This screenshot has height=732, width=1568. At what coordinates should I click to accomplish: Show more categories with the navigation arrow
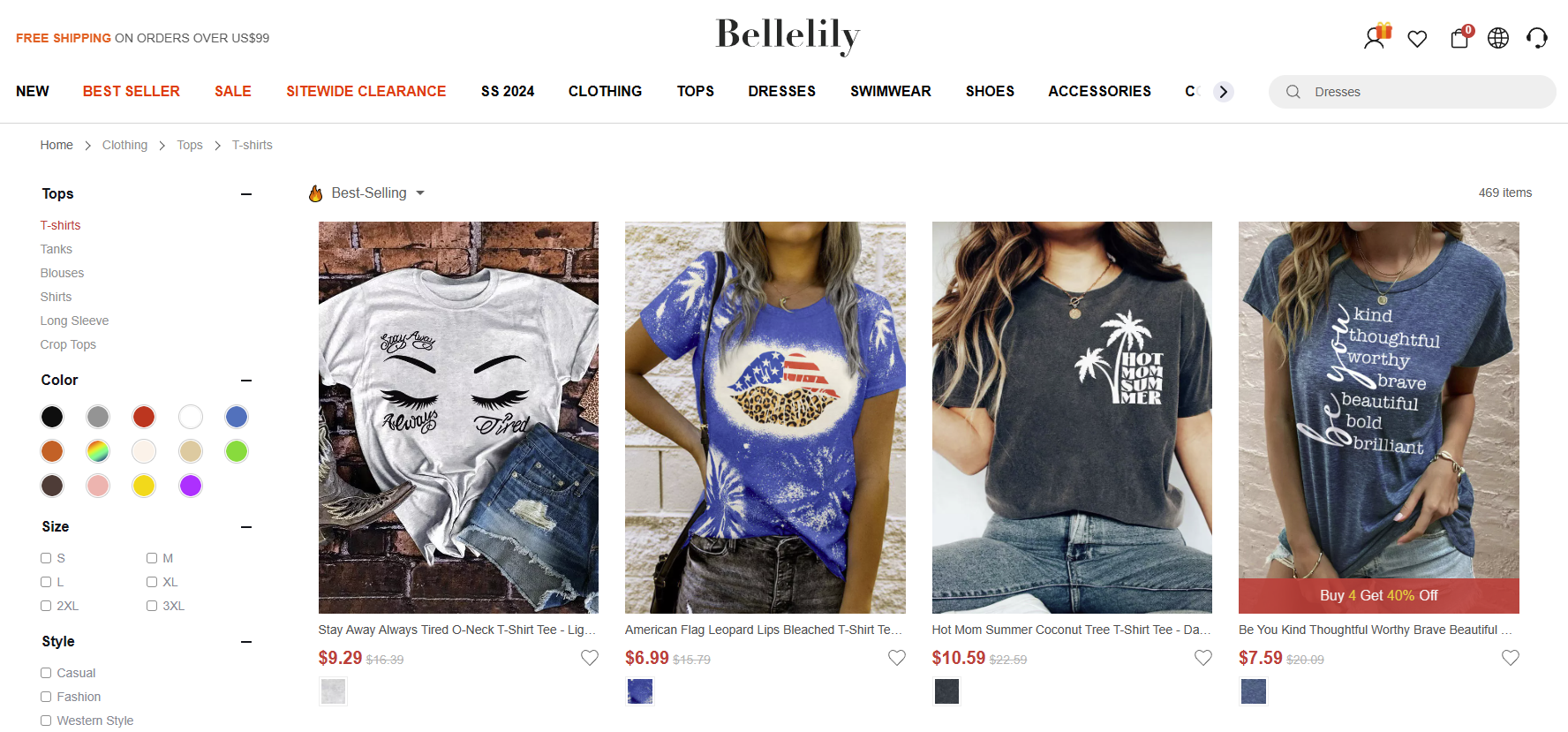tap(1223, 92)
